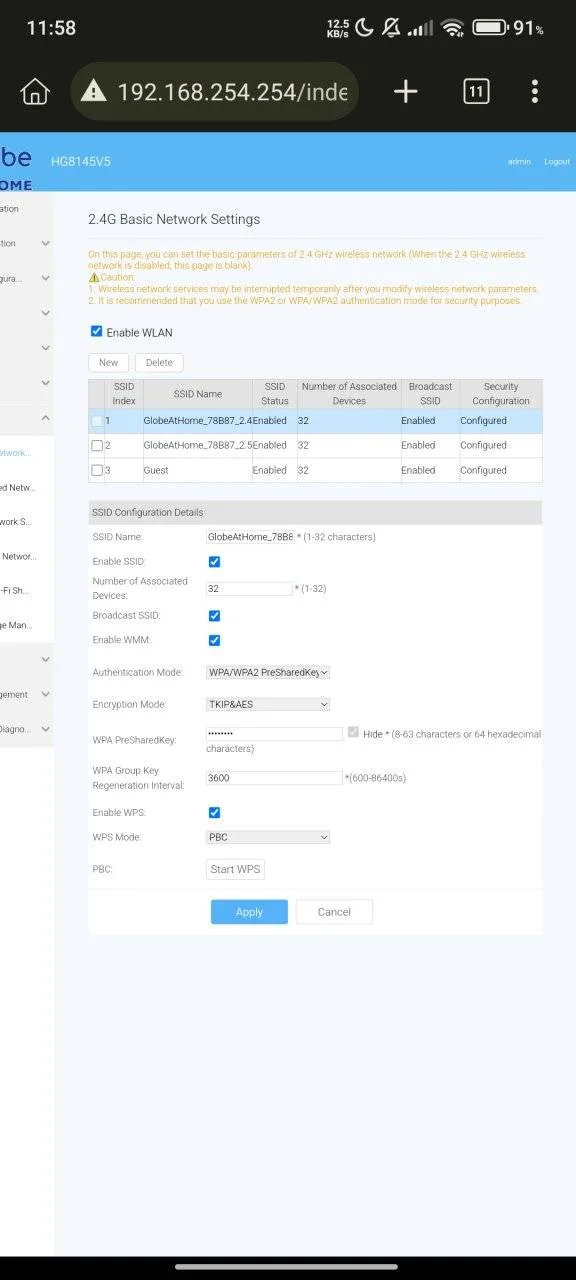Edit the SSID Name field
576x1280 pixels.
point(249,537)
